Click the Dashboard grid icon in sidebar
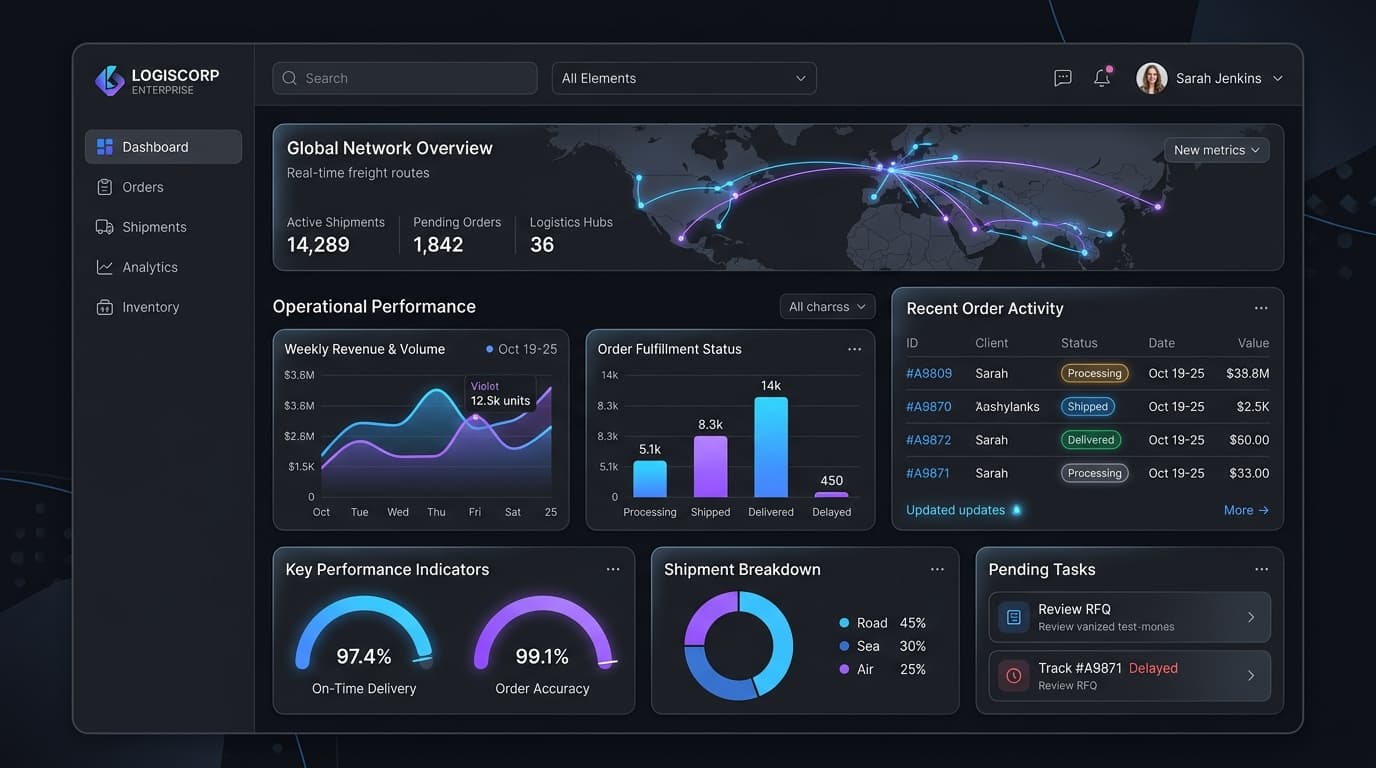The height and width of the screenshot is (768, 1376). click(104, 147)
